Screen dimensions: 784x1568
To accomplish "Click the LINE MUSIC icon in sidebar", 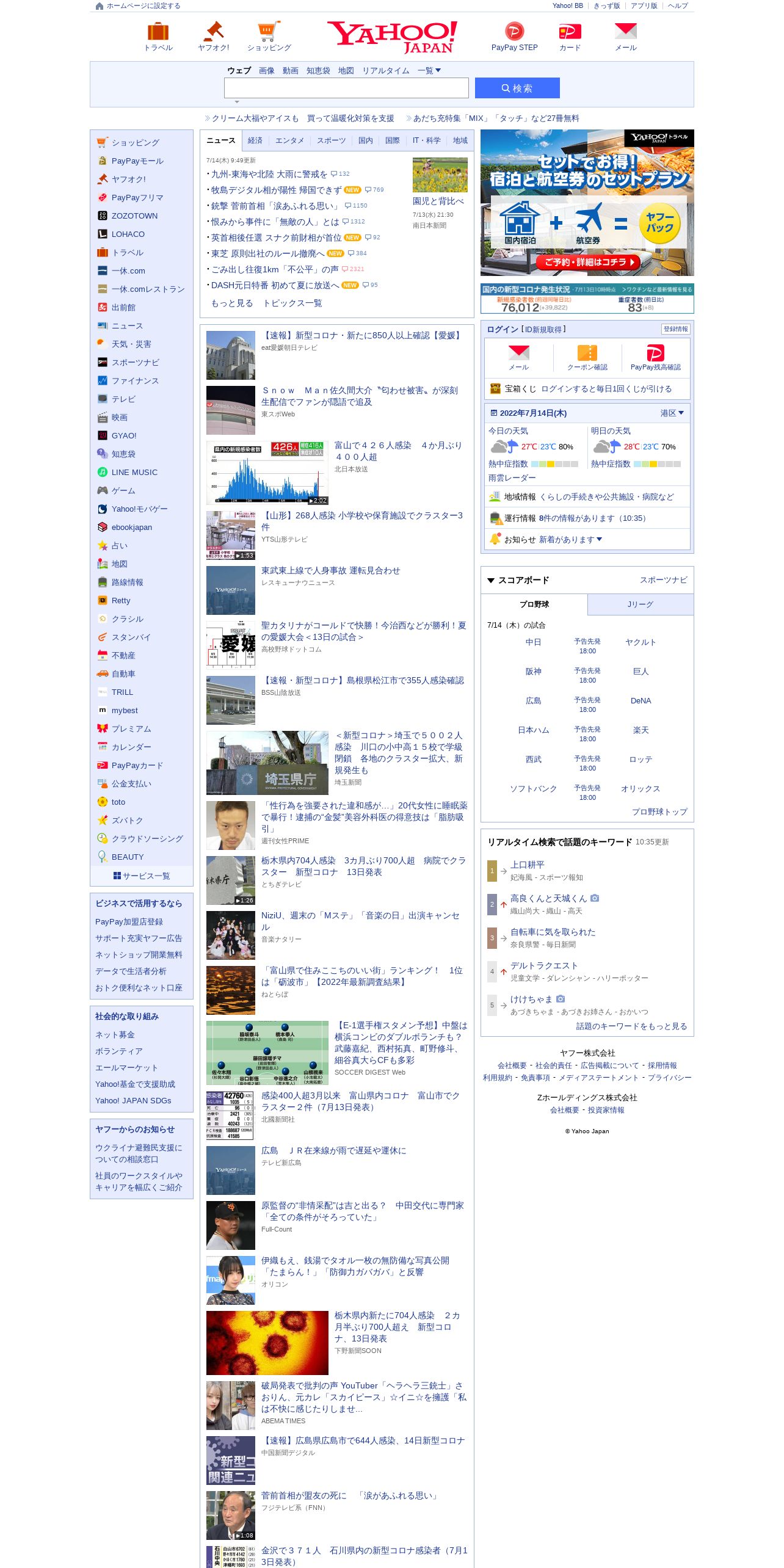I will [103, 472].
